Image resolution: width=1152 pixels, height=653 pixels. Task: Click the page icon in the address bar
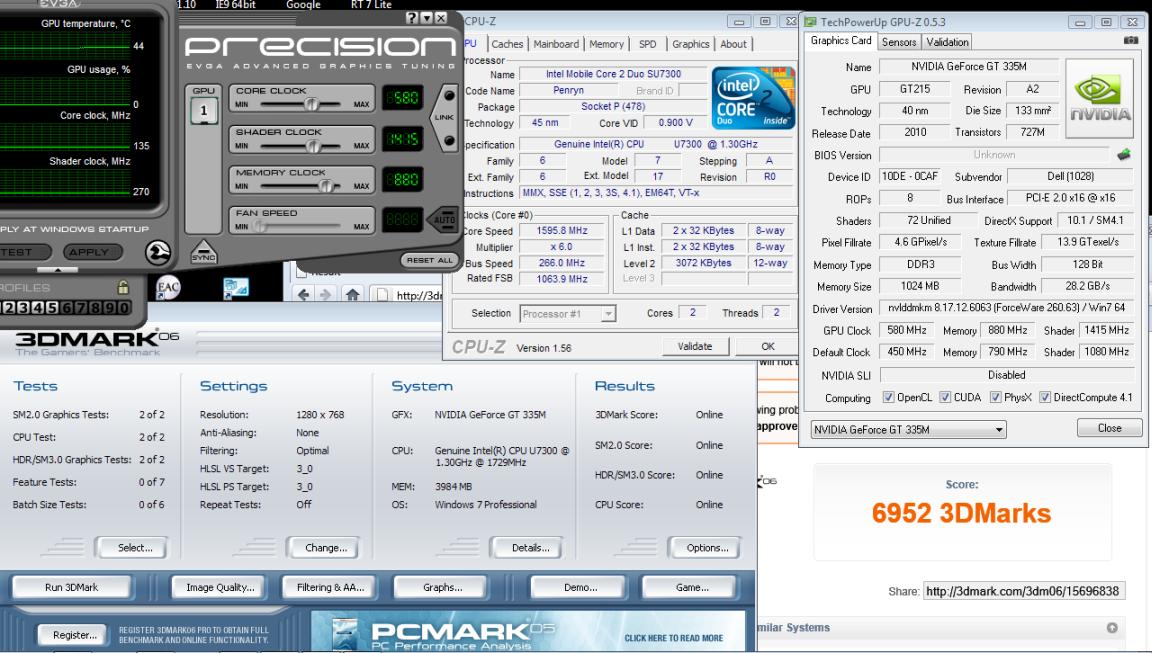point(383,295)
